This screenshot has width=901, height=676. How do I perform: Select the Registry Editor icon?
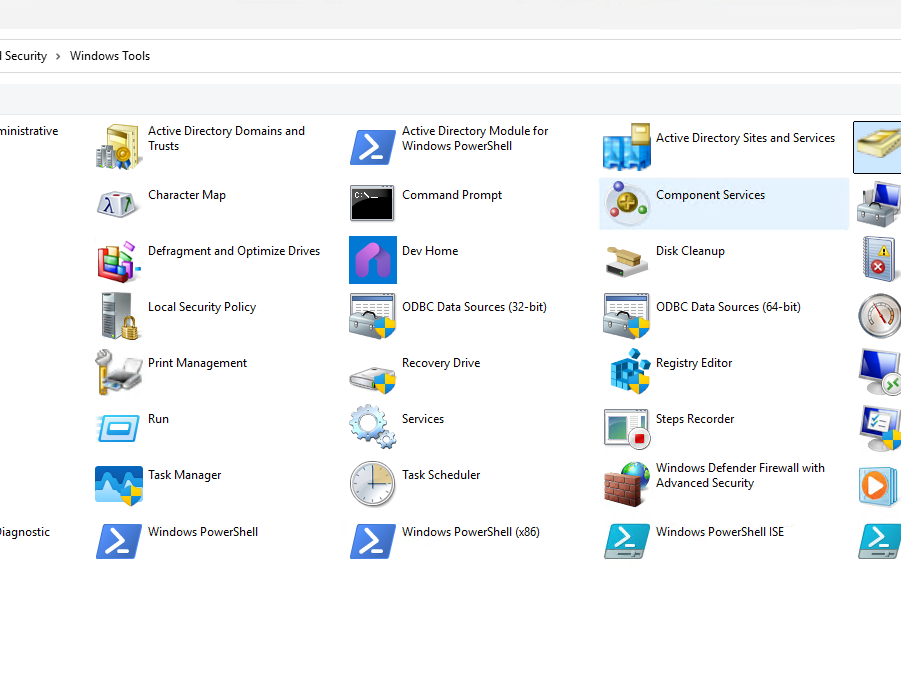pyautogui.click(x=627, y=372)
